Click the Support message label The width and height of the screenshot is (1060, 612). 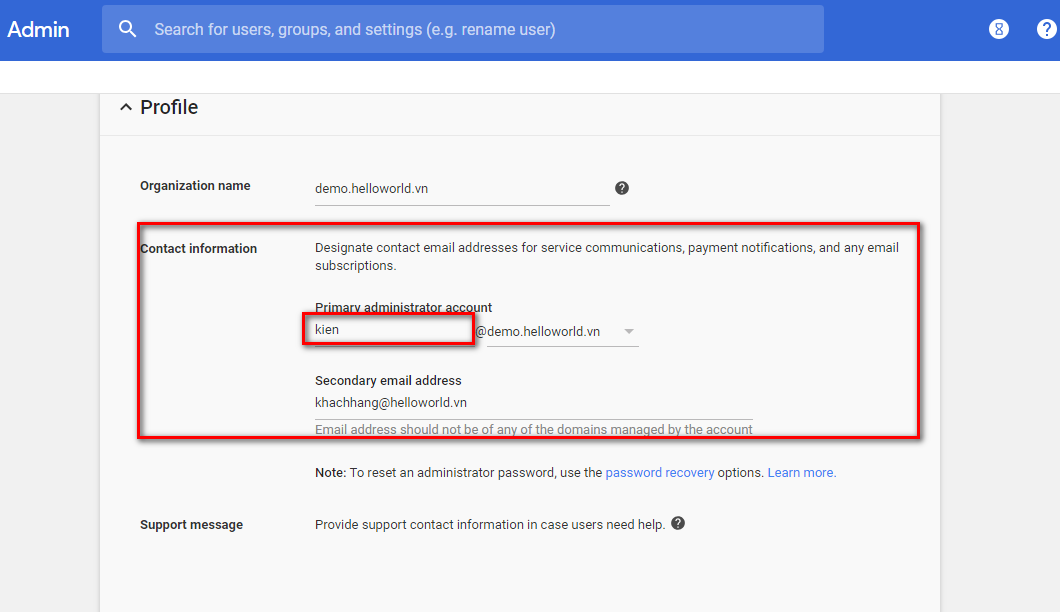191,525
